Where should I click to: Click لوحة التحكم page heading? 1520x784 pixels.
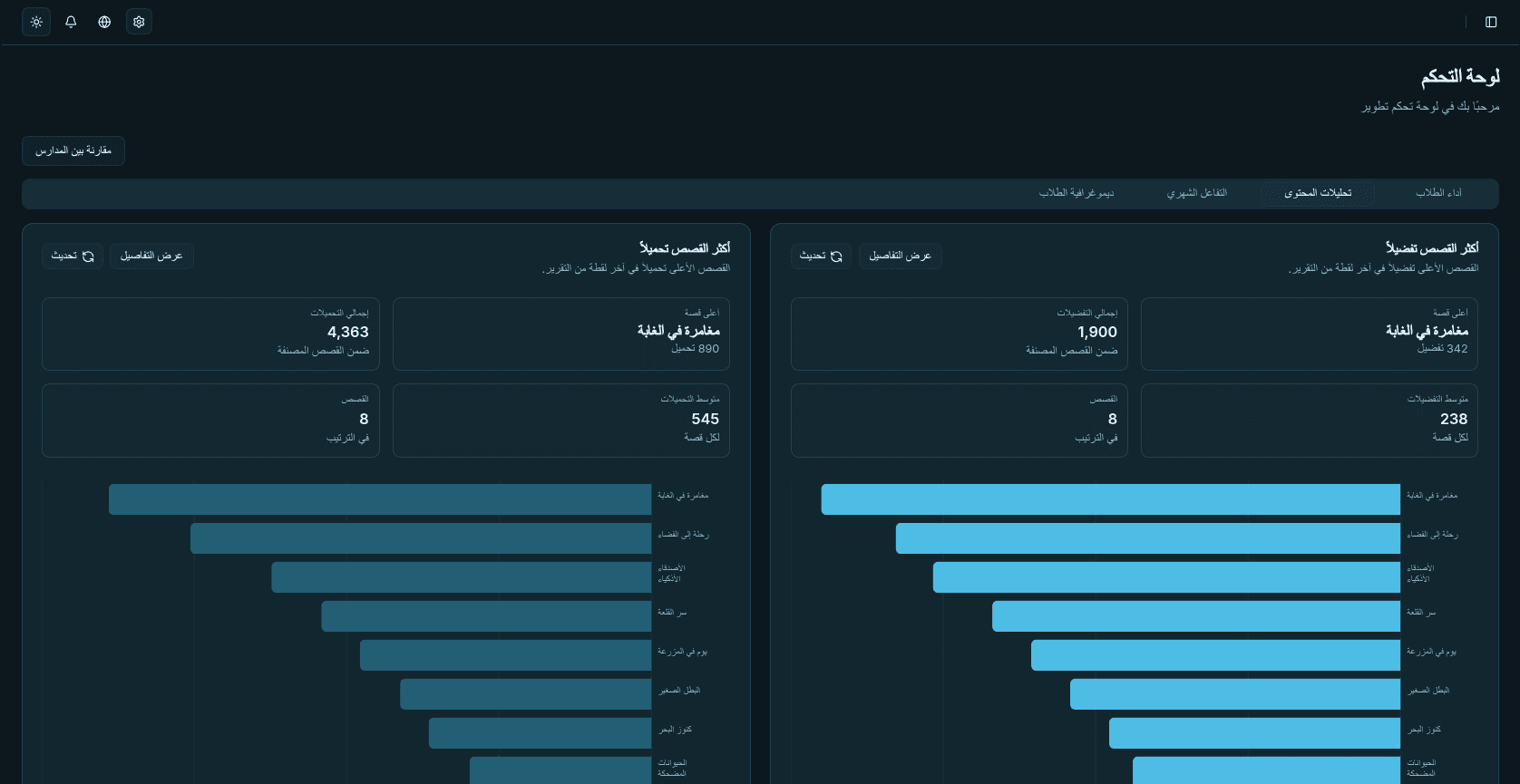tap(1460, 77)
